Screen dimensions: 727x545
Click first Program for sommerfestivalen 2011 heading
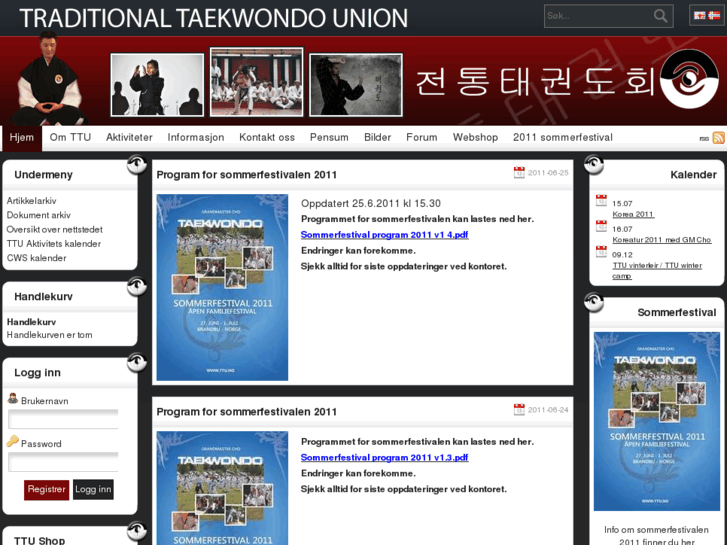pyautogui.click(x=247, y=175)
